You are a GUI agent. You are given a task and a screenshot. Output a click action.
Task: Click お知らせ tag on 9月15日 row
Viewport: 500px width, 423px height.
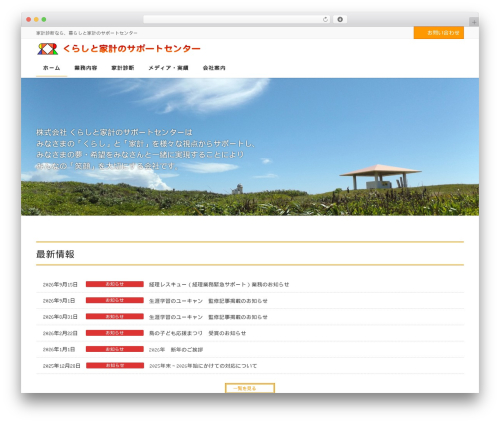point(115,284)
